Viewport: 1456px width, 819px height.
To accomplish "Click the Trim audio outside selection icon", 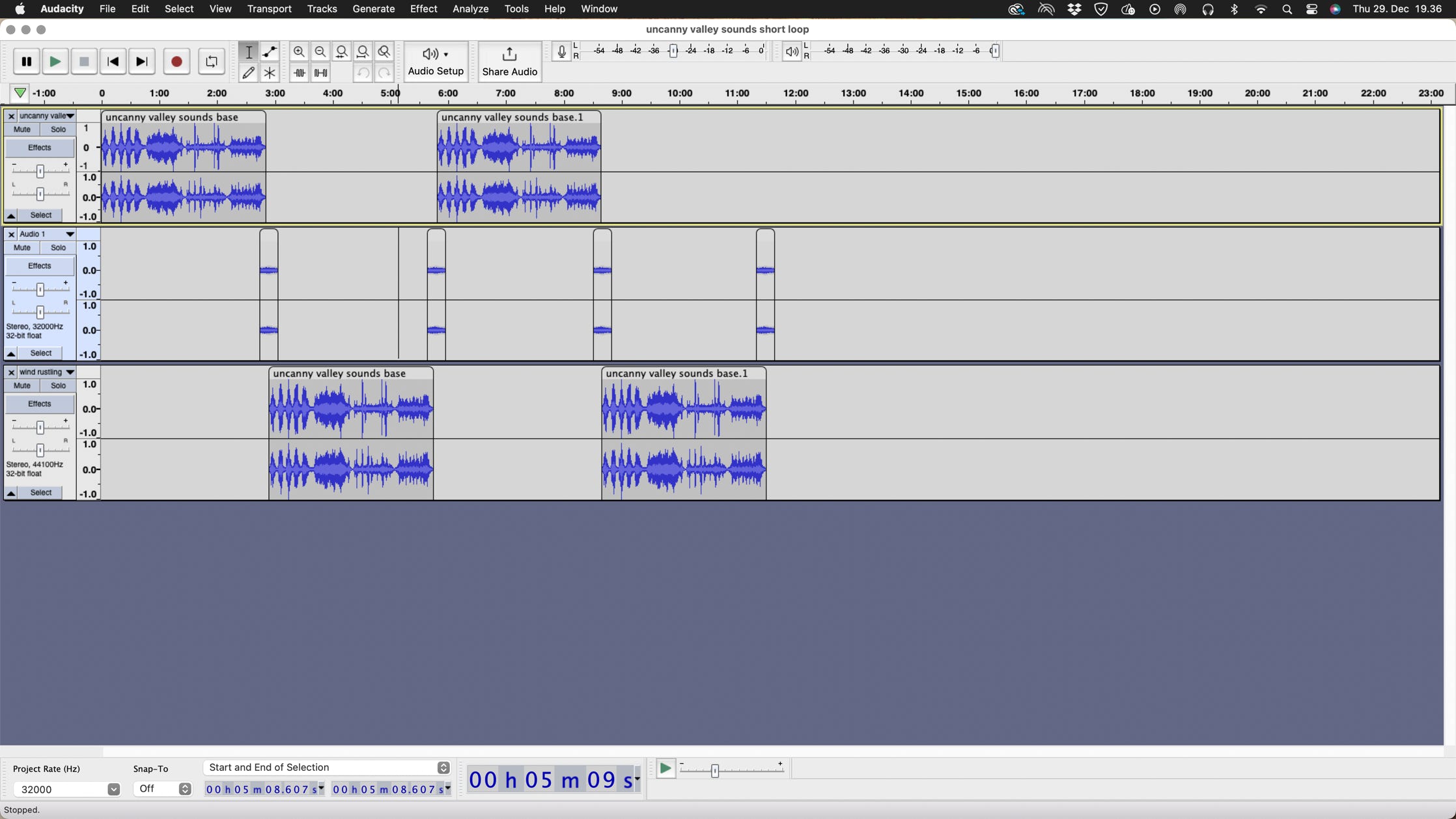I will 299,73.
